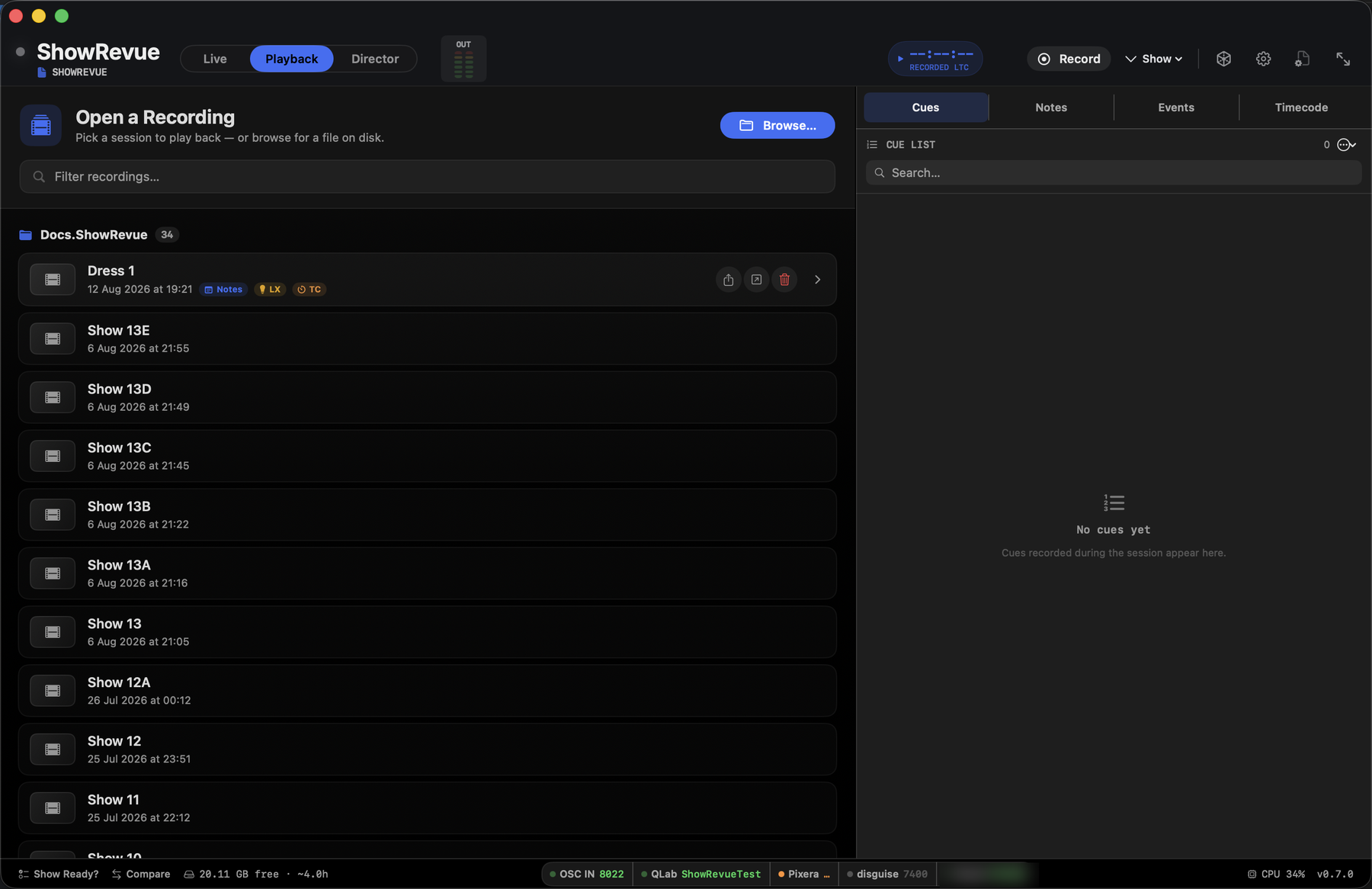Open the cue list options ellipsis menu
The width and height of the screenshot is (1372, 889).
(1346, 145)
